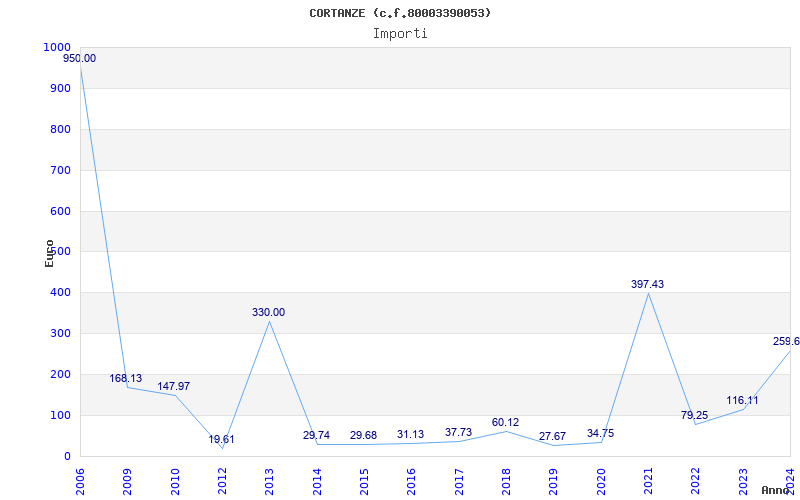Click the 2018 x-axis year label

(x=506, y=481)
